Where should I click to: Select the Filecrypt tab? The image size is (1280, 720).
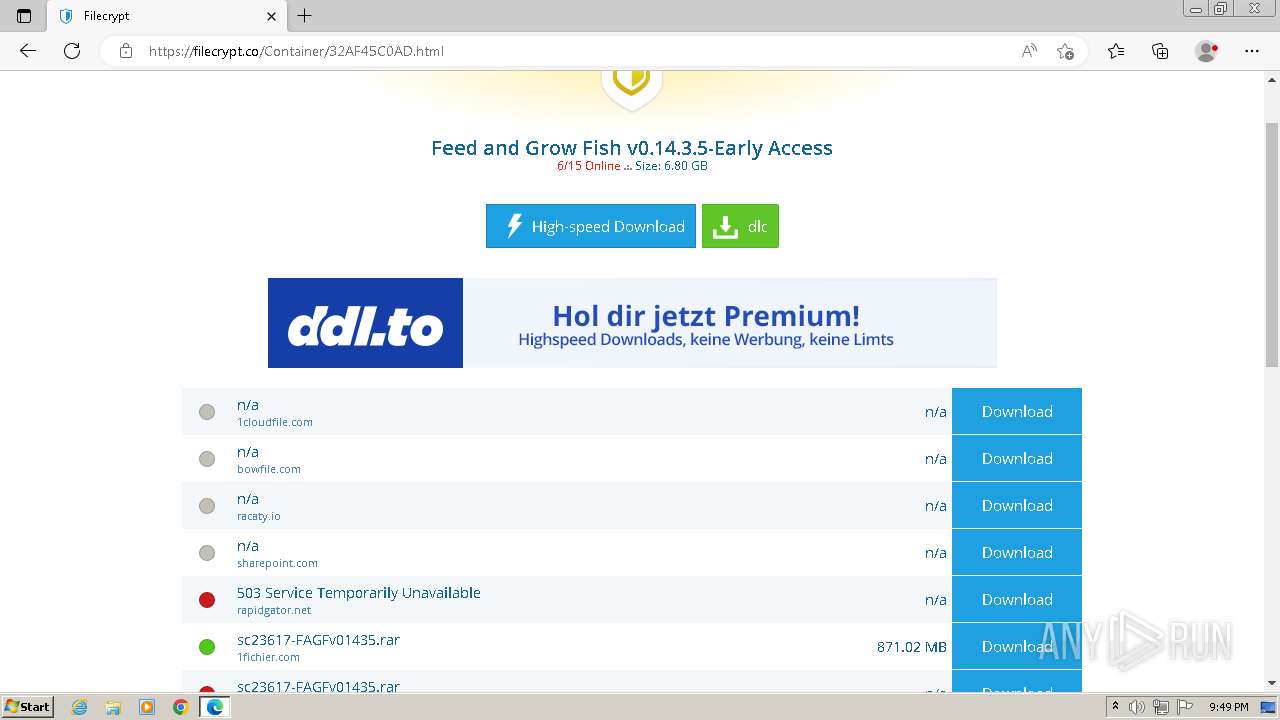166,16
